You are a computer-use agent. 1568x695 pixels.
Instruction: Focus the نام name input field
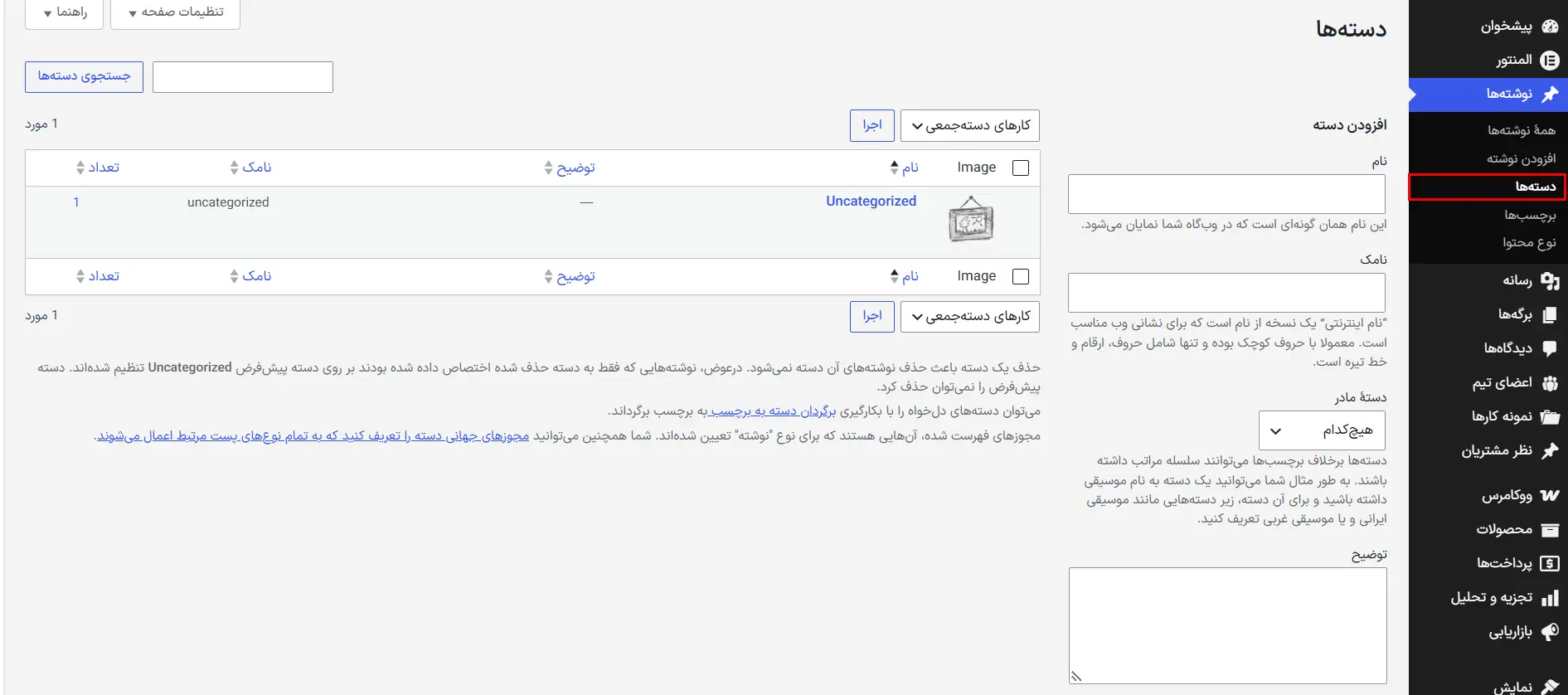tap(1226, 194)
